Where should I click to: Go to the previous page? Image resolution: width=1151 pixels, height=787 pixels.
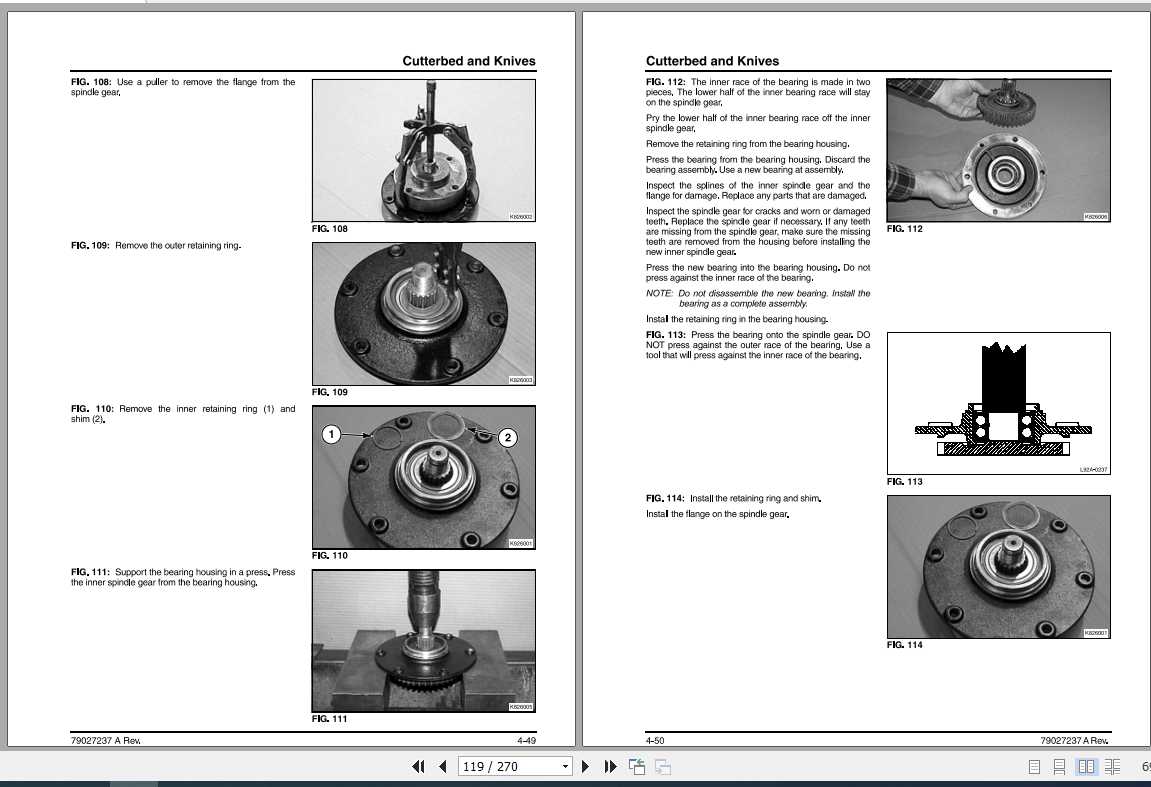click(442, 766)
